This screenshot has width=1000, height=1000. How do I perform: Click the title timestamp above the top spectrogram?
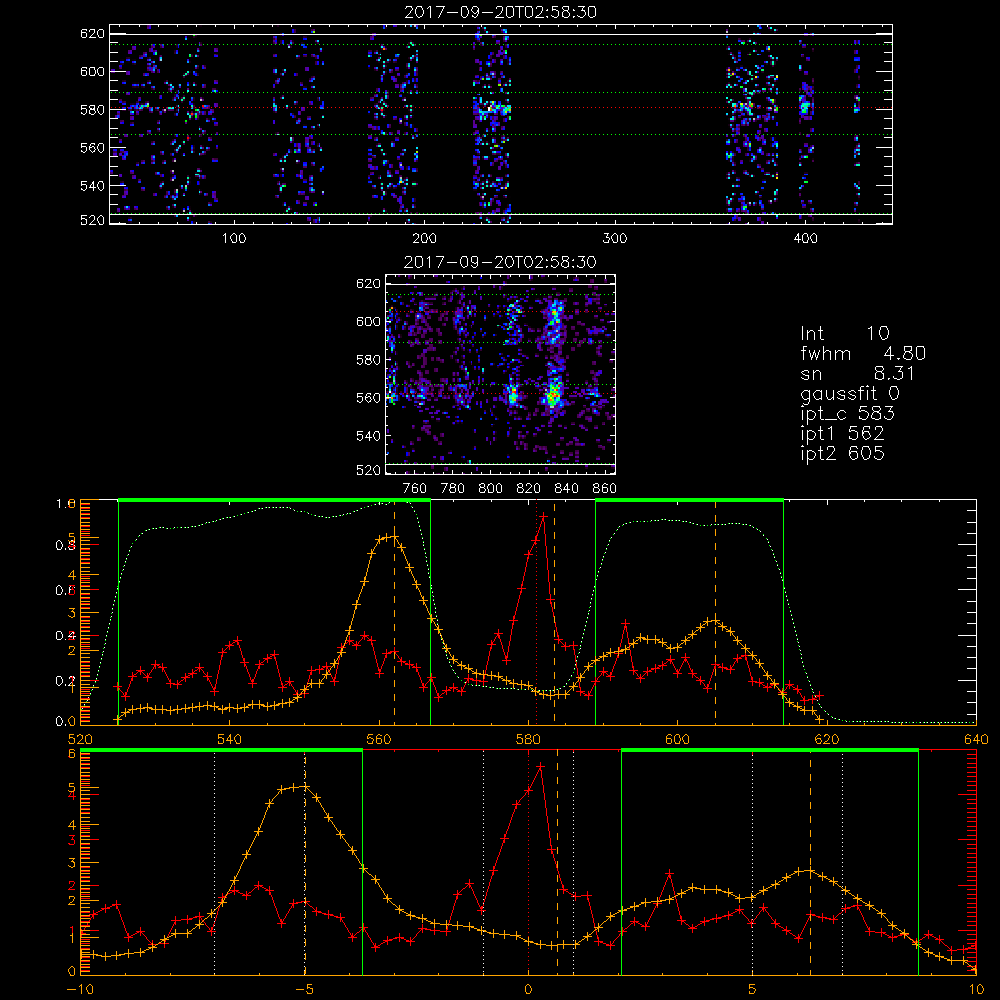500,12
